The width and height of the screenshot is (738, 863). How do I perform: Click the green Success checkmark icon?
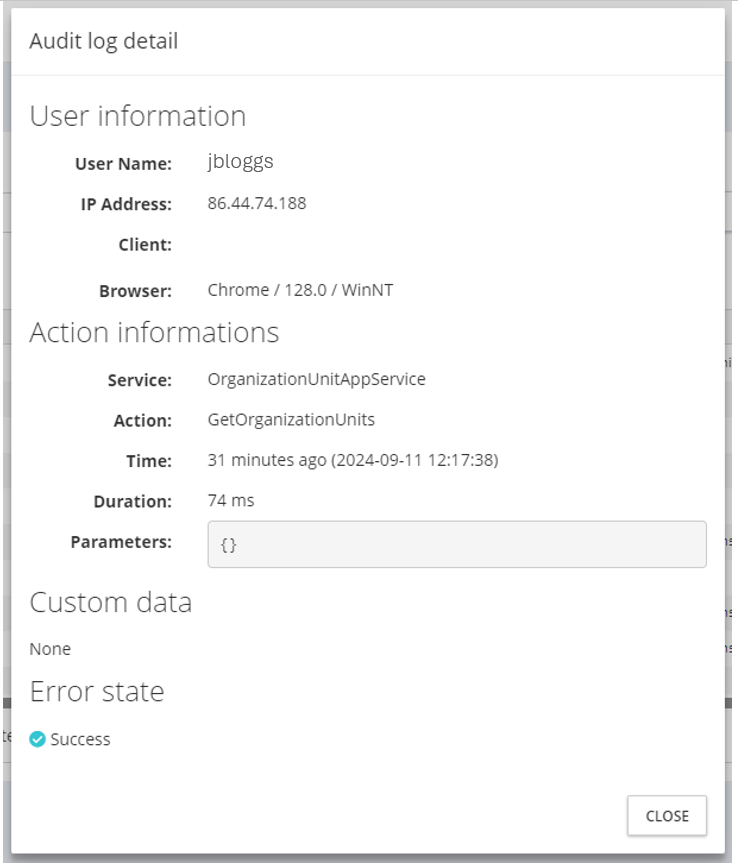click(37, 740)
